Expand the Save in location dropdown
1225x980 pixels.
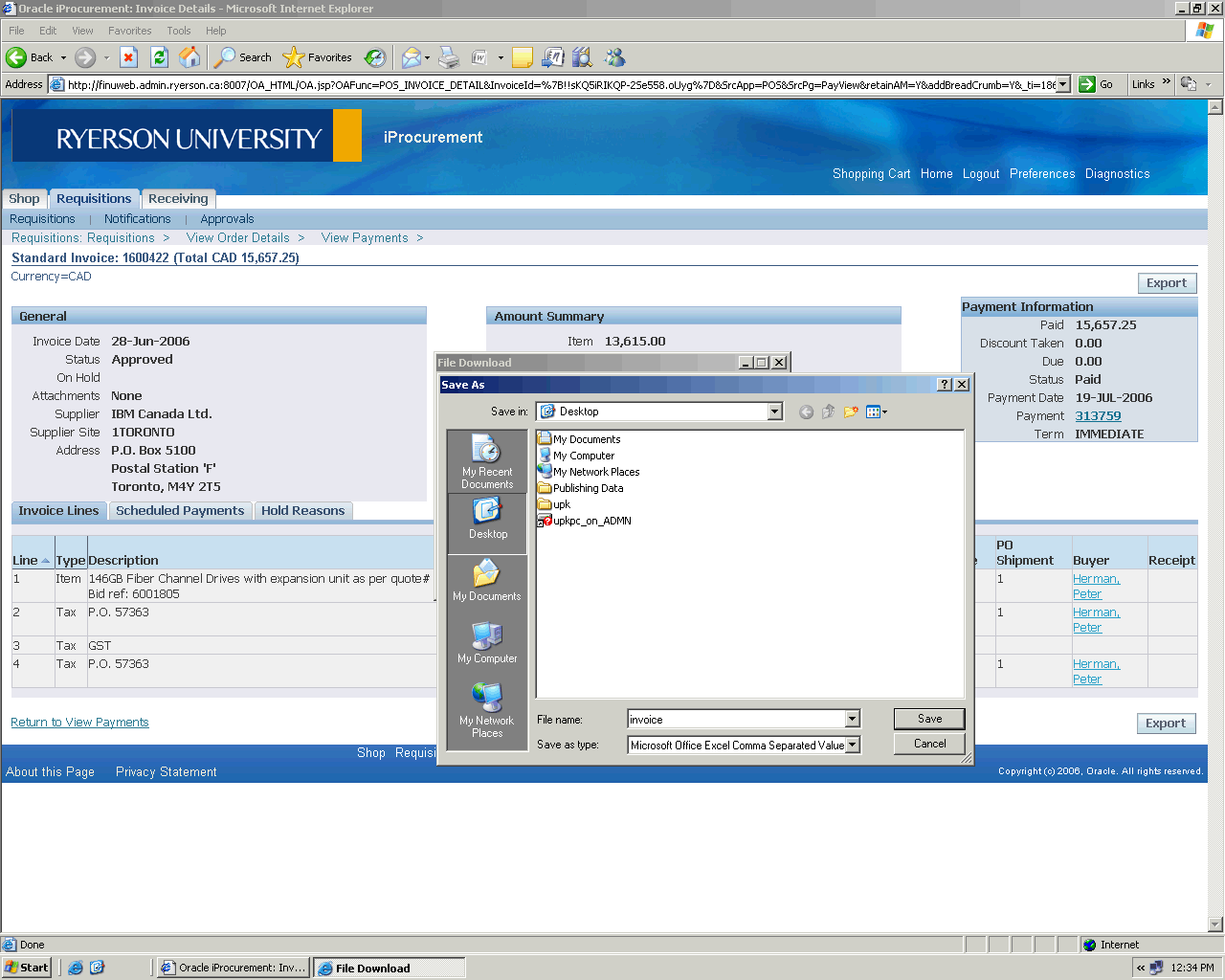pyautogui.click(x=774, y=412)
